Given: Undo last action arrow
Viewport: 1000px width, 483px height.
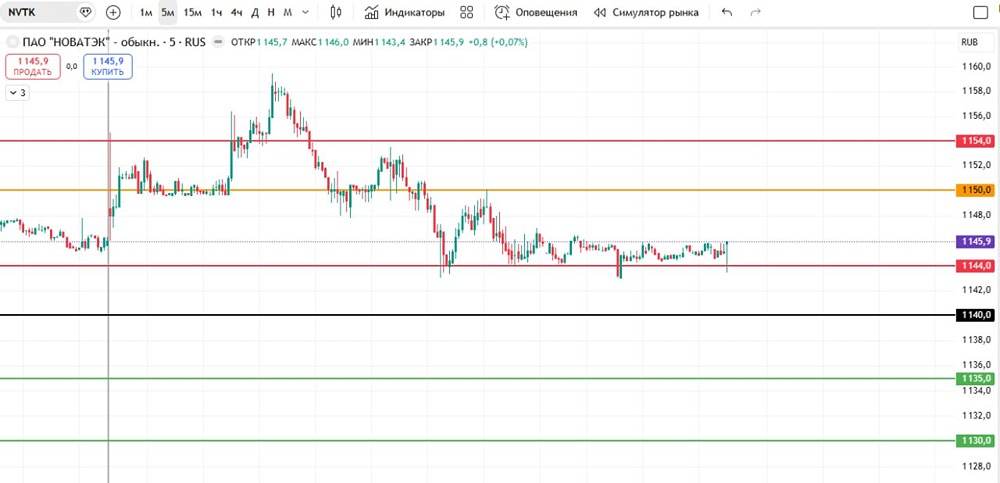Looking at the screenshot, I should (x=726, y=12).
